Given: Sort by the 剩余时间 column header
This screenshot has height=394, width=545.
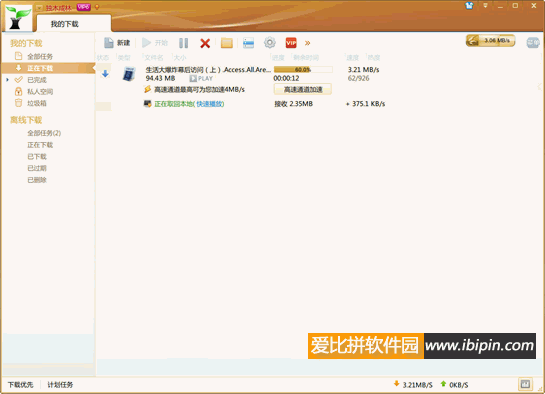Looking at the screenshot, I should coord(306,58).
